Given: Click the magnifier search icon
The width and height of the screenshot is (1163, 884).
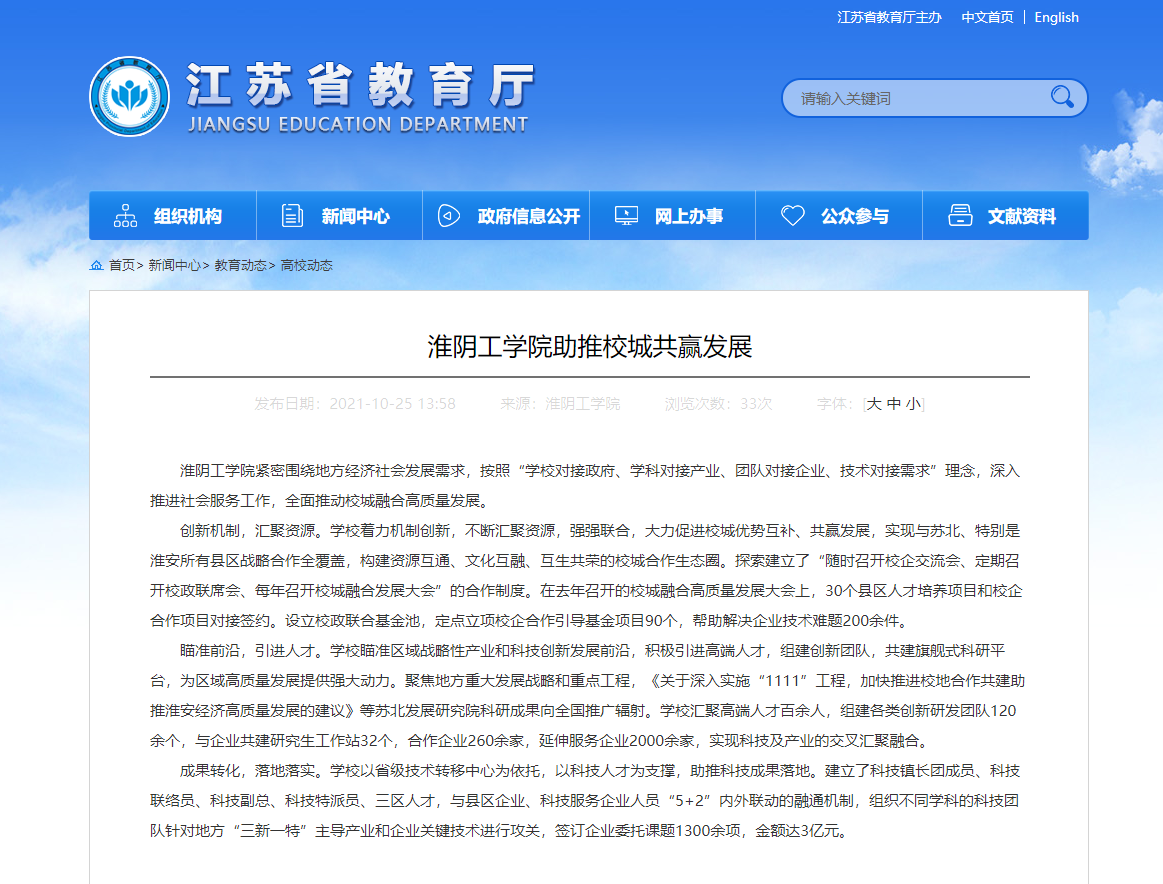Looking at the screenshot, I should (1061, 97).
